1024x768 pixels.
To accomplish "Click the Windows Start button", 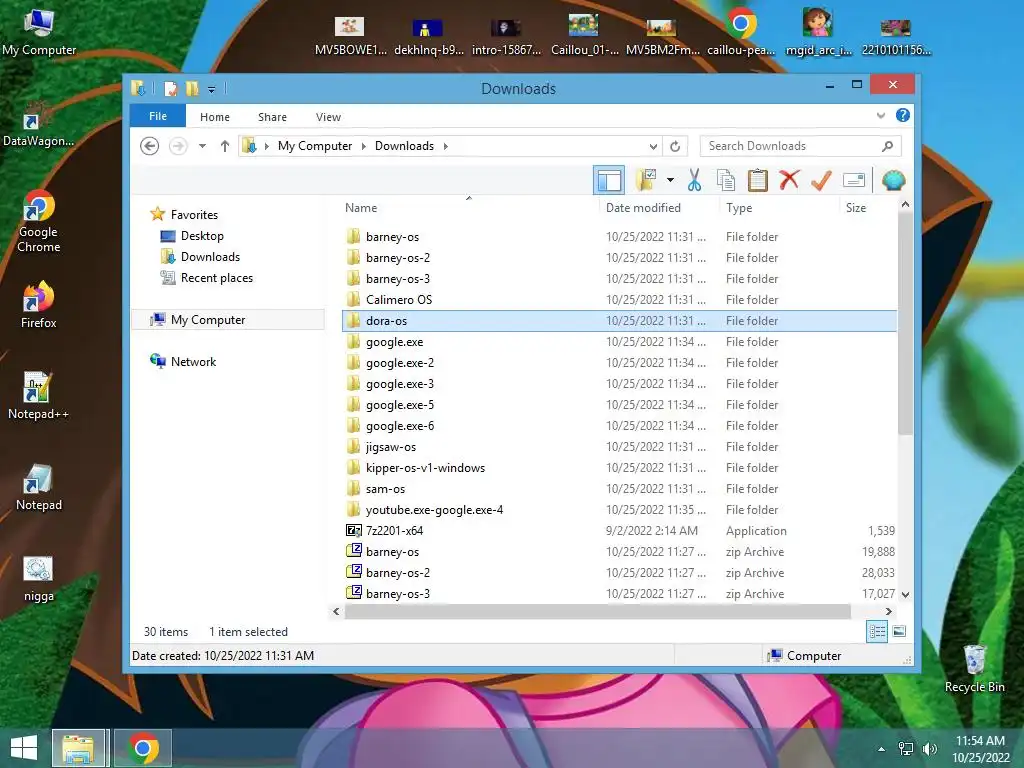I will click(24, 748).
